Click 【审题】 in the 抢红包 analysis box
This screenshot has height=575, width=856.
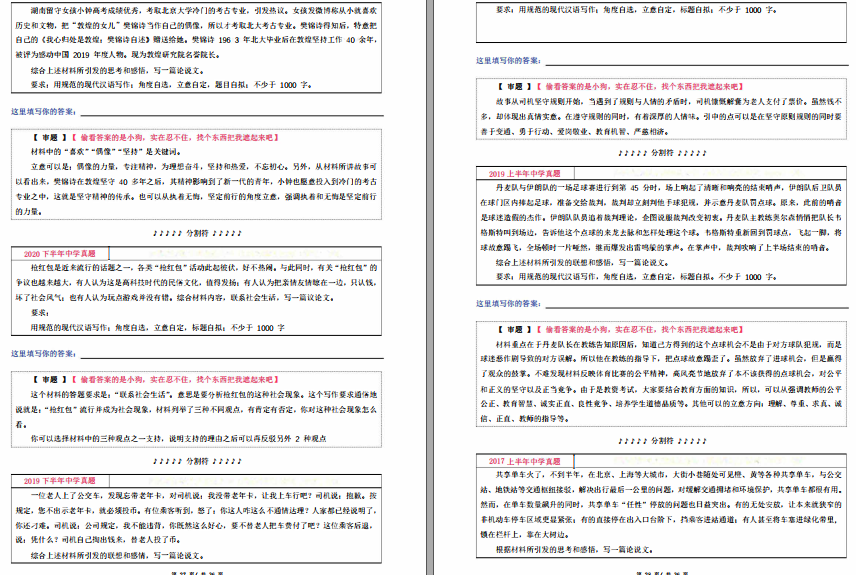click(x=50, y=380)
